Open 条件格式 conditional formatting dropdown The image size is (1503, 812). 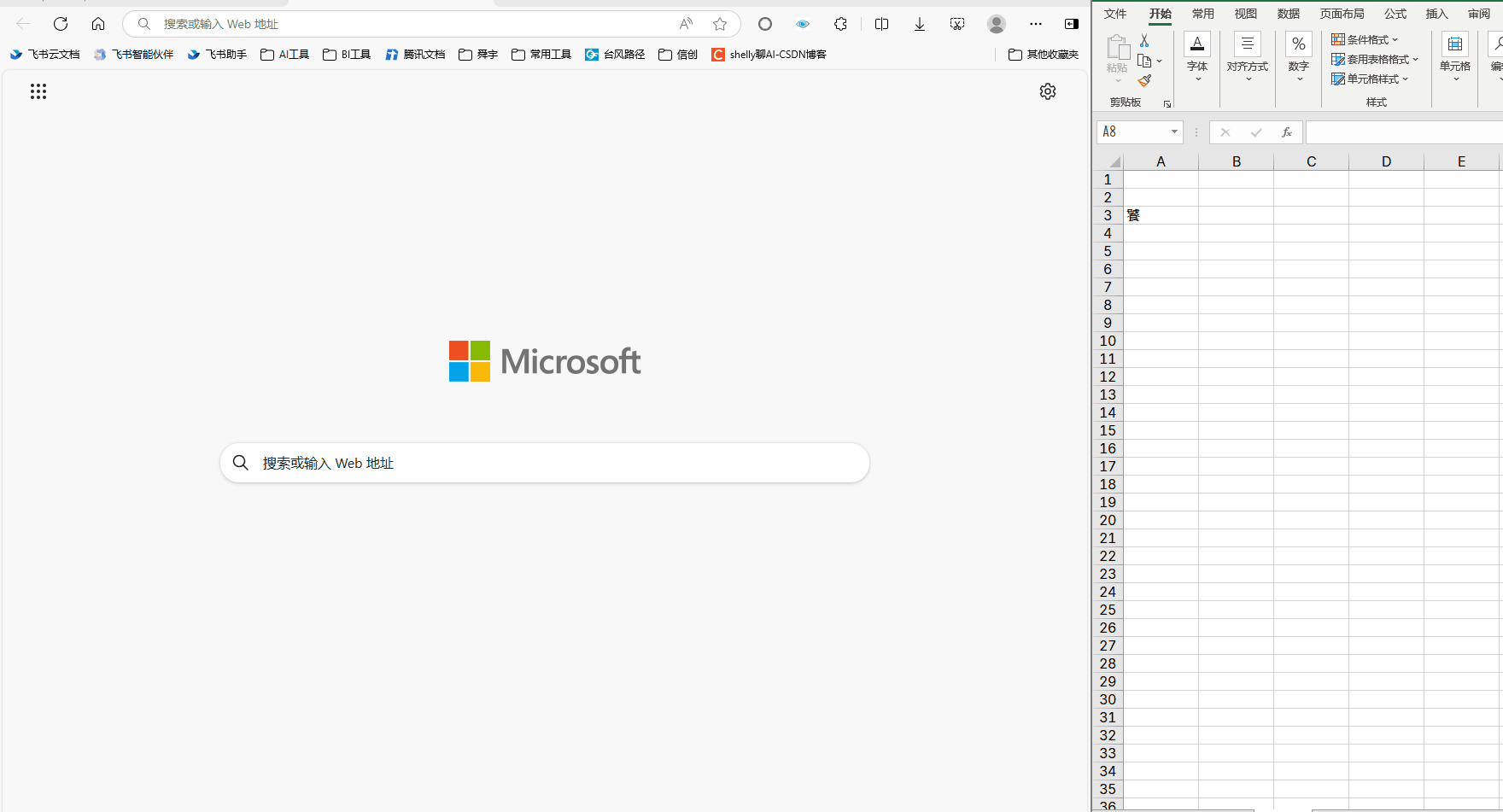[1365, 39]
